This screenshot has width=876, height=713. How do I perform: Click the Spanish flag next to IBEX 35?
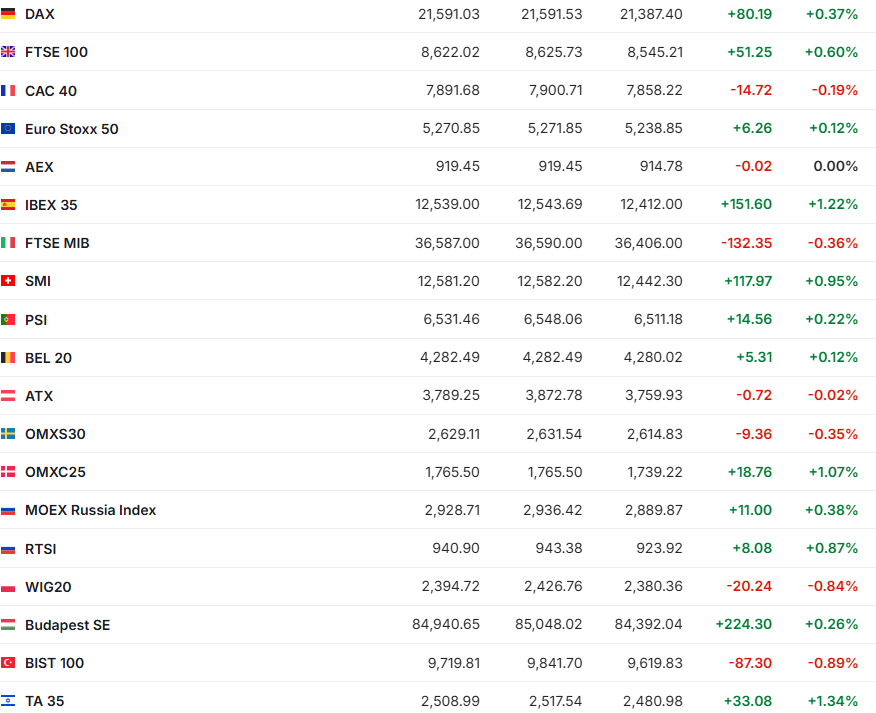point(8,205)
